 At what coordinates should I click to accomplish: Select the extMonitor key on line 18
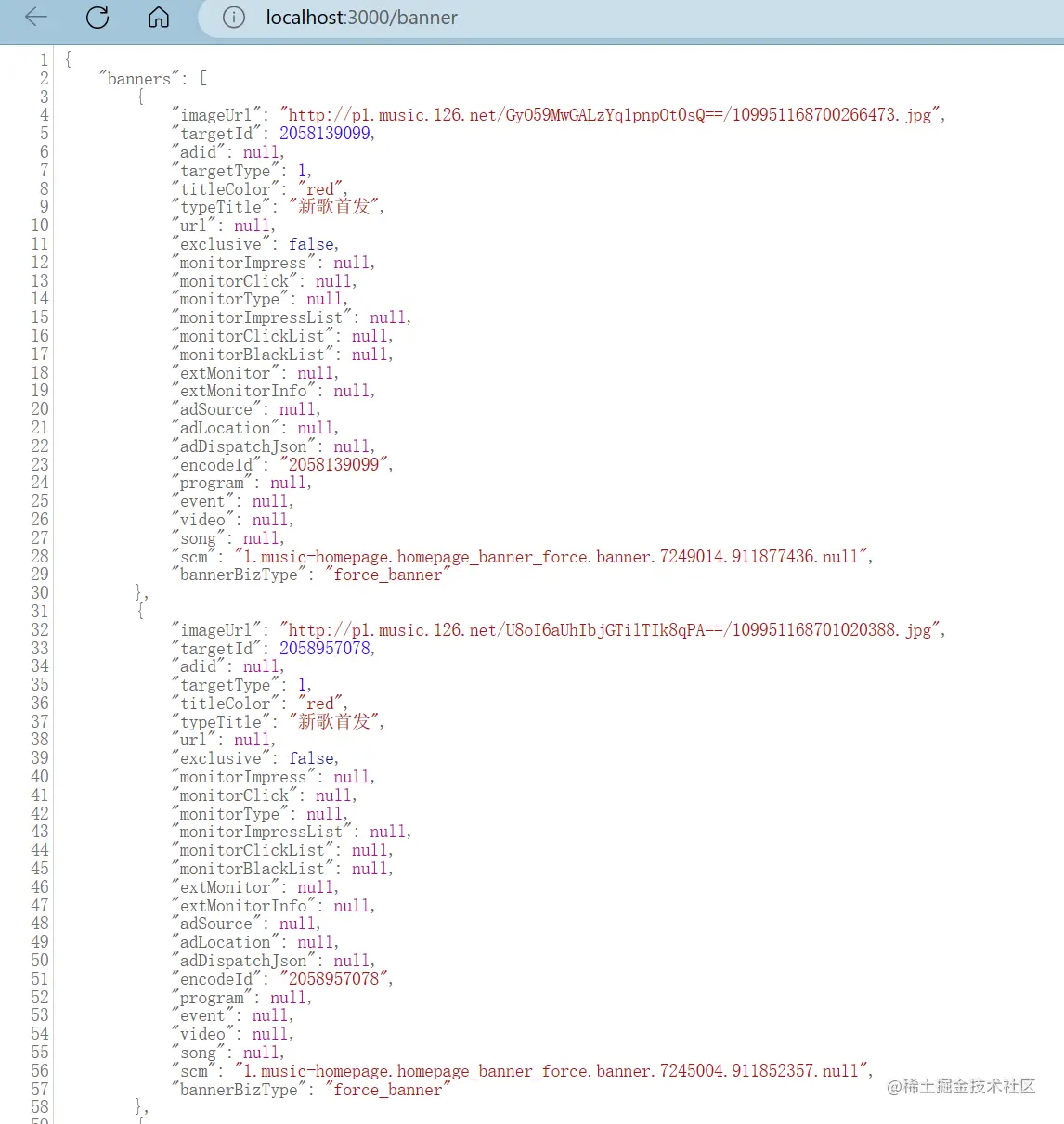tap(226, 373)
